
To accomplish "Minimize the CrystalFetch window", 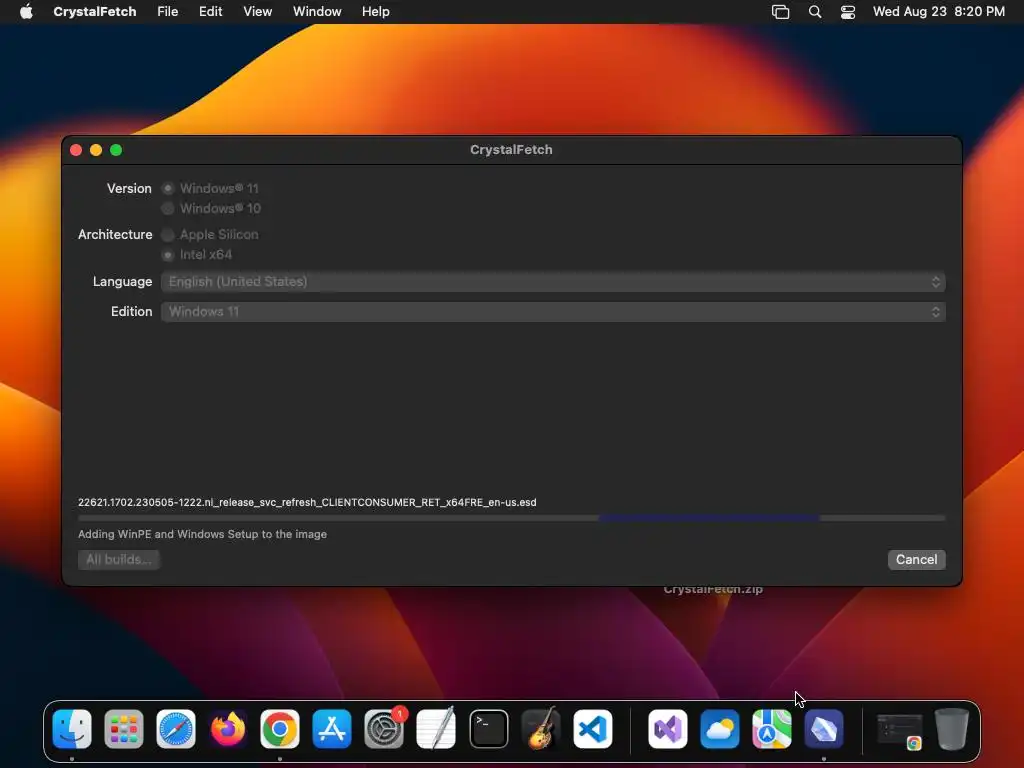I will [96, 150].
